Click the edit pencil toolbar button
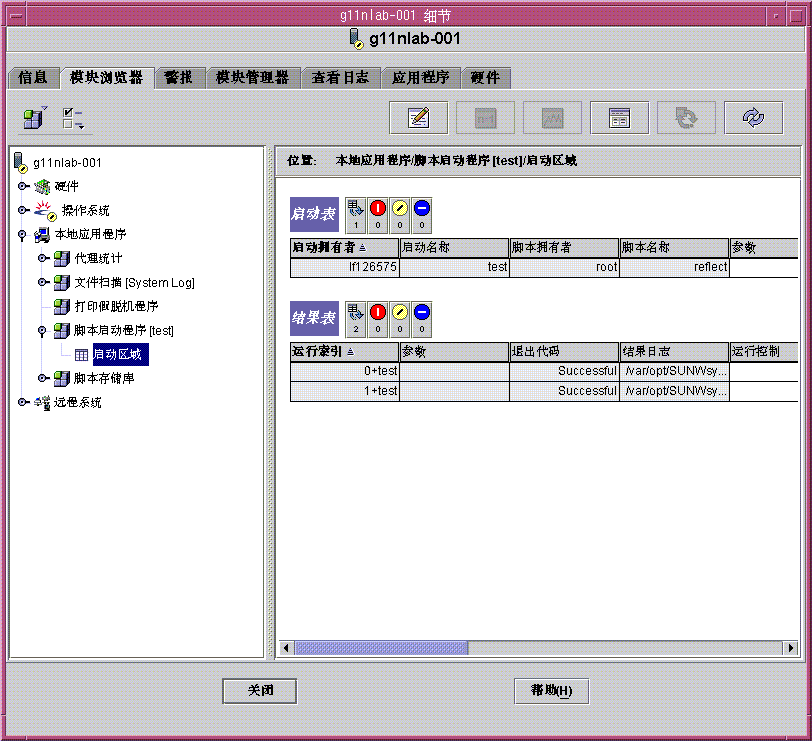Viewport: 812px width, 741px height. tap(418, 118)
